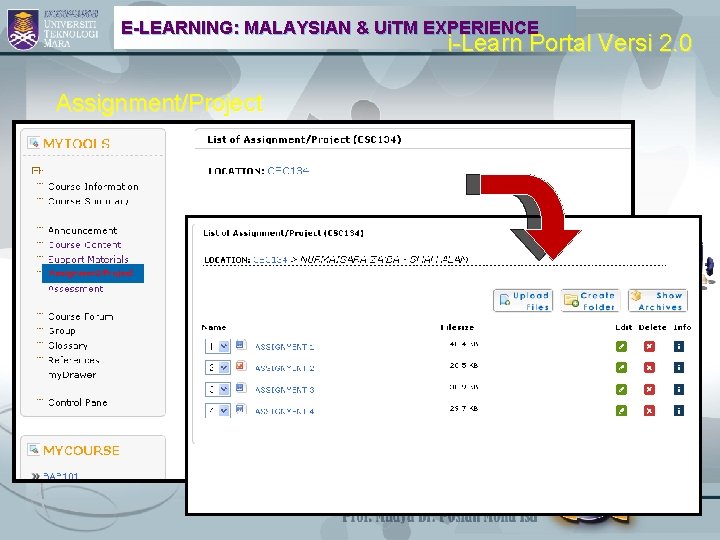Open Glossary in MYTOOLS
This screenshot has width=720, height=540.
coord(68,346)
